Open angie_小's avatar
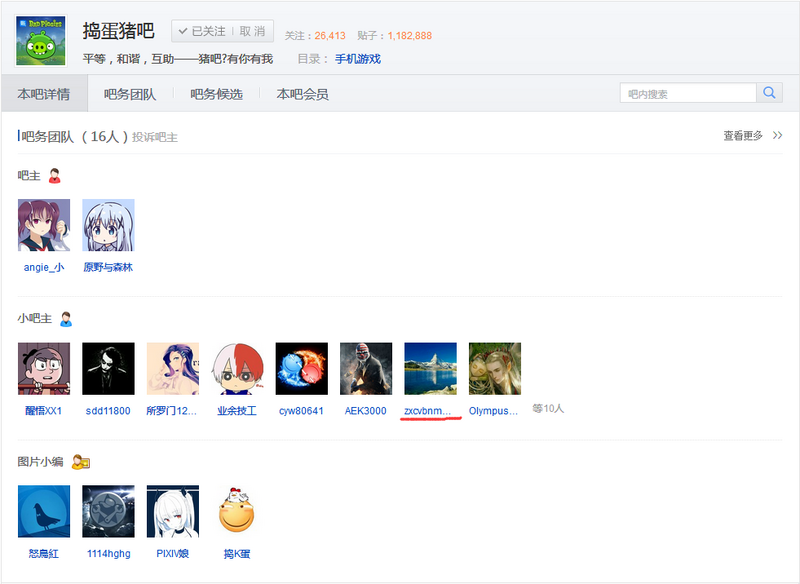This screenshot has width=800, height=584. [x=44, y=225]
